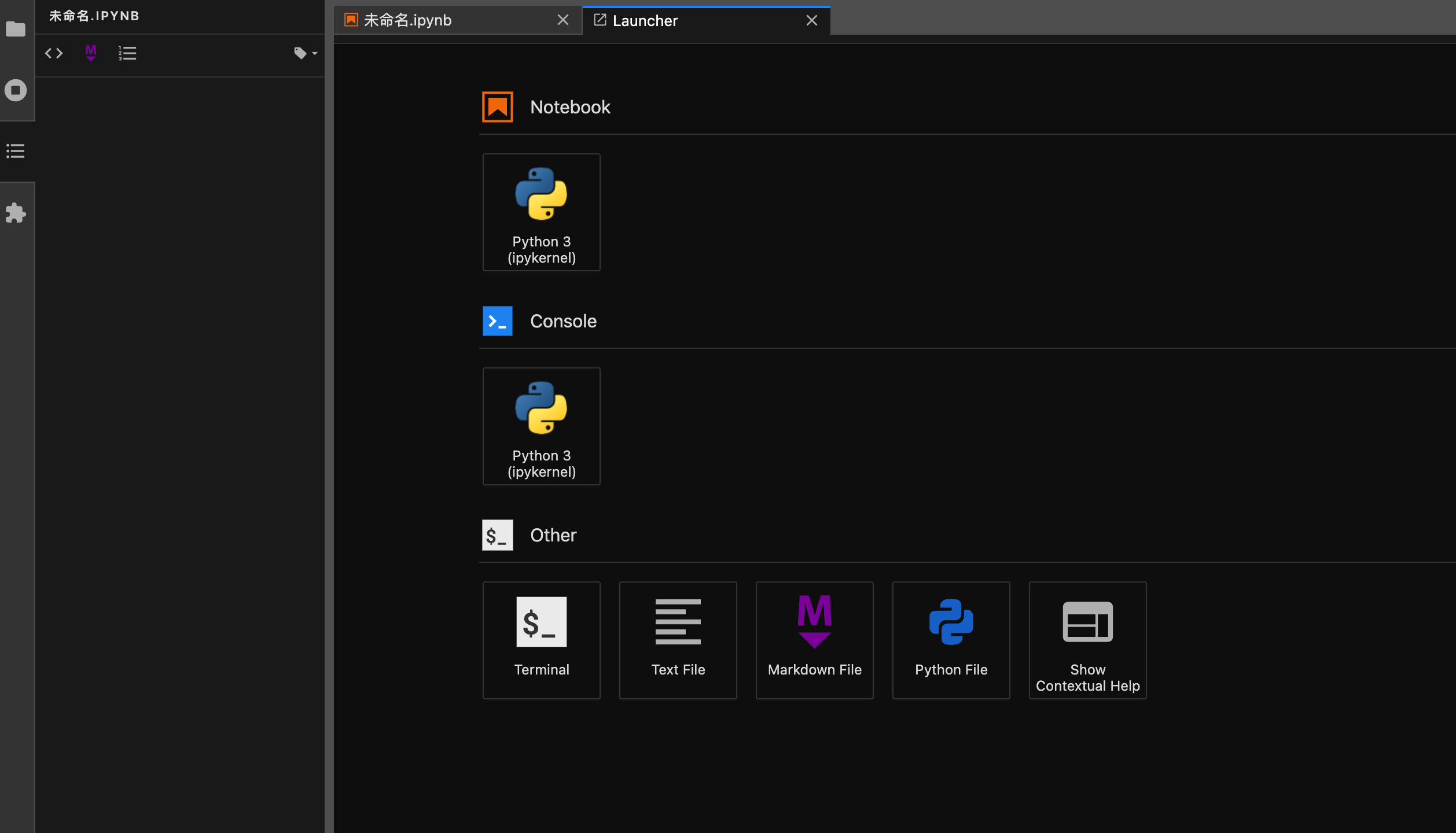Expand the Notebook section header
The image size is (1456, 833).
click(x=570, y=107)
